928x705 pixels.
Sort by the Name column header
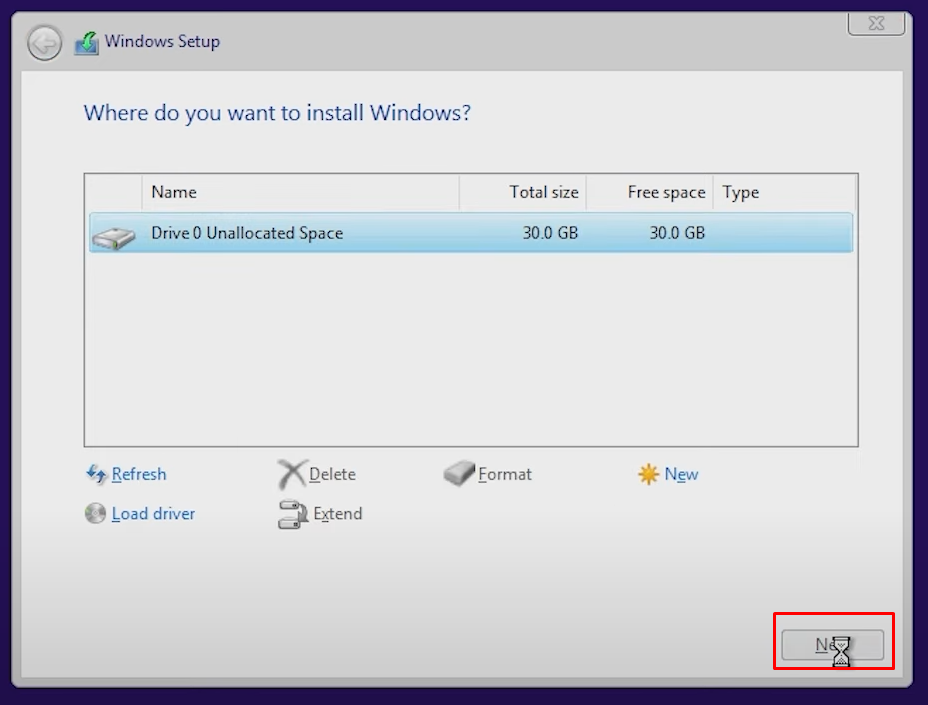pyautogui.click(x=300, y=192)
